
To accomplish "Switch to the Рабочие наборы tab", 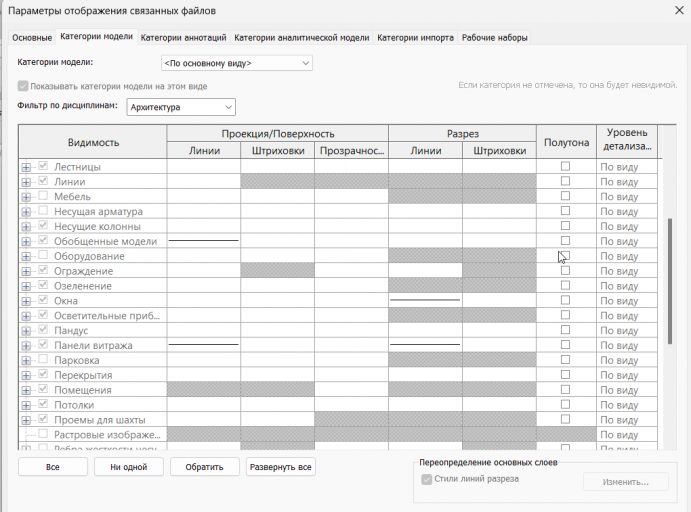I will coord(494,38).
